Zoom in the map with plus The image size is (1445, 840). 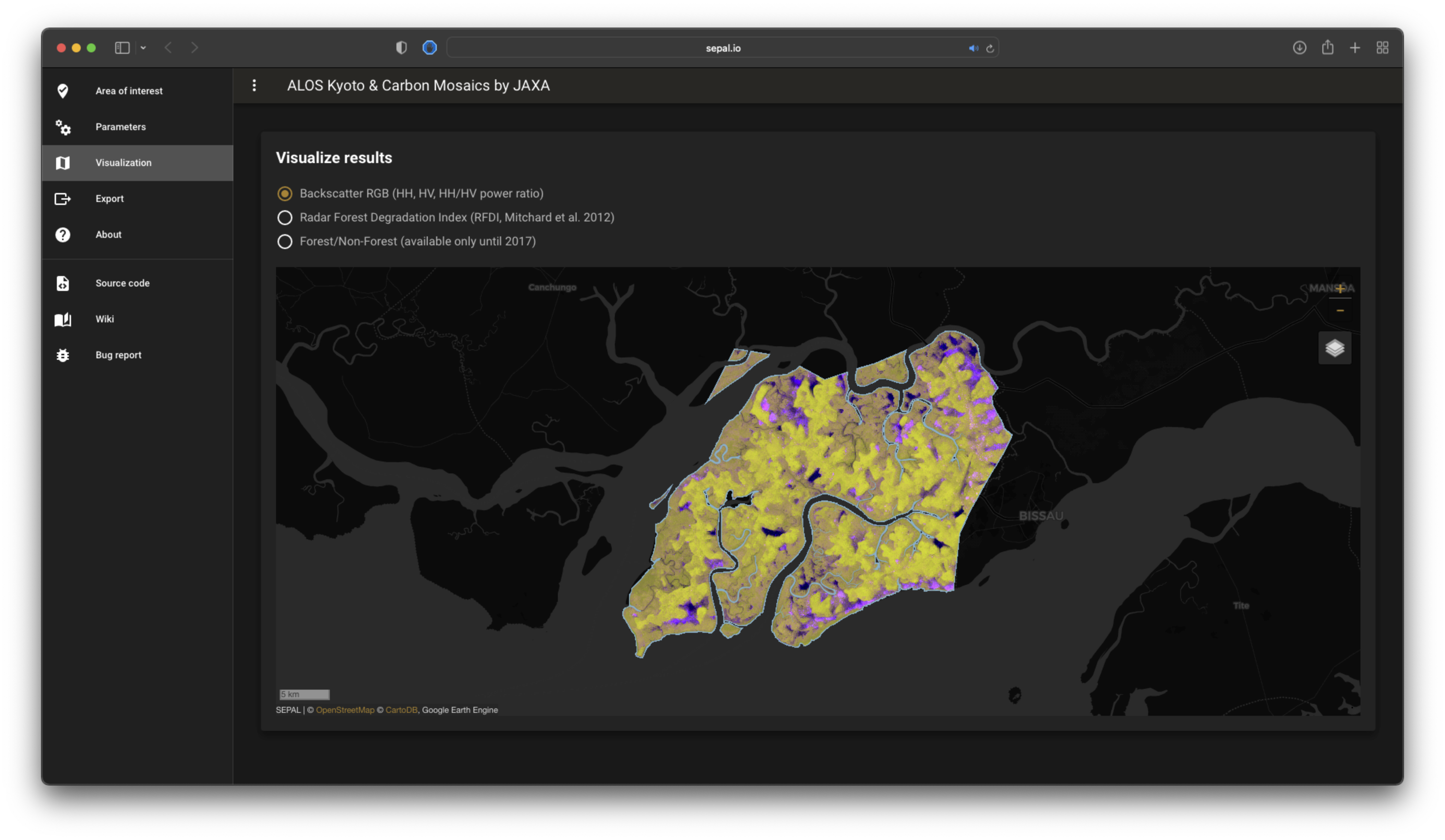point(1340,288)
